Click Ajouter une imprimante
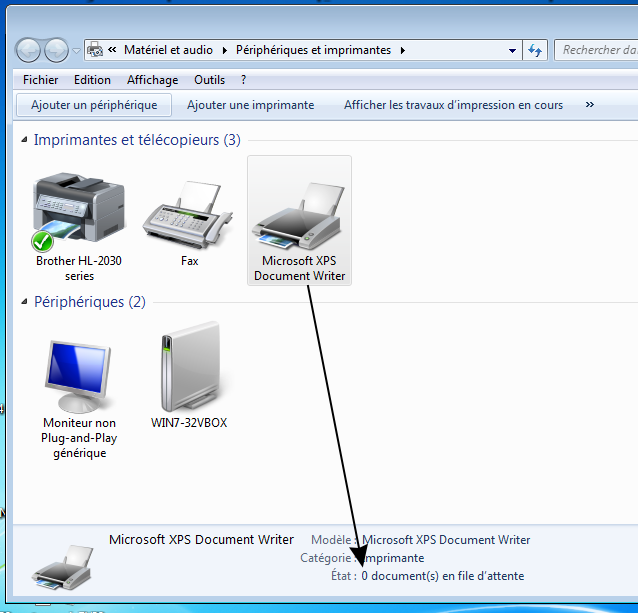Viewport: 638px width, 613px height. [250, 105]
